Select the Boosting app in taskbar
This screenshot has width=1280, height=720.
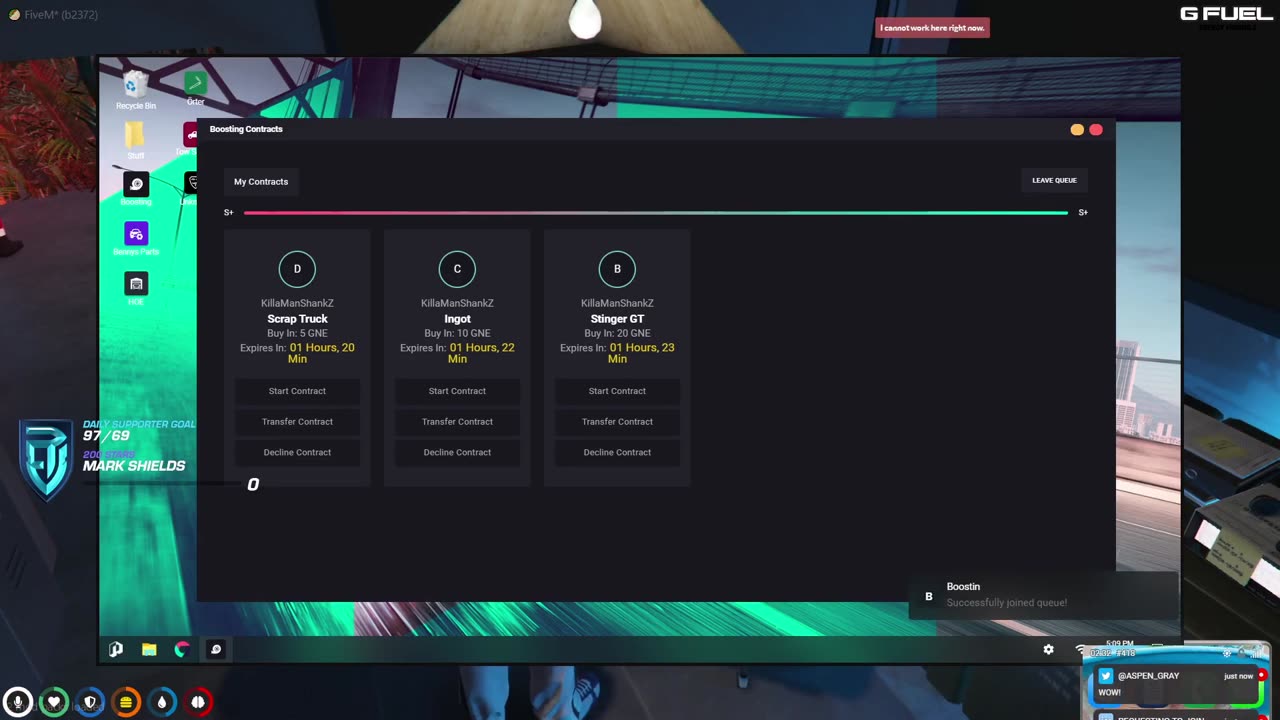point(215,649)
